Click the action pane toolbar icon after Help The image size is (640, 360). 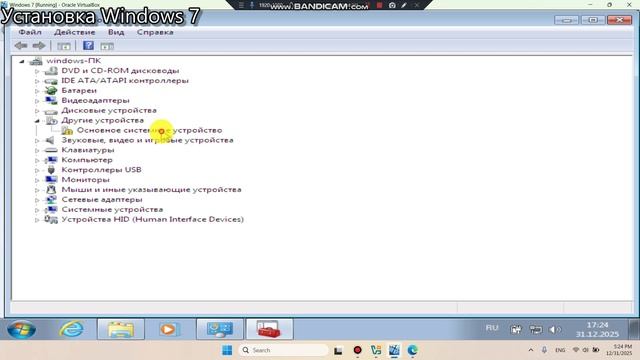coord(107,46)
